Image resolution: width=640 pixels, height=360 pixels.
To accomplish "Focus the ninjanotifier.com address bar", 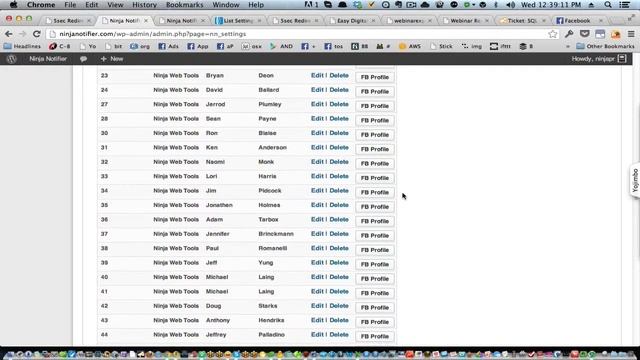I will pos(302,34).
